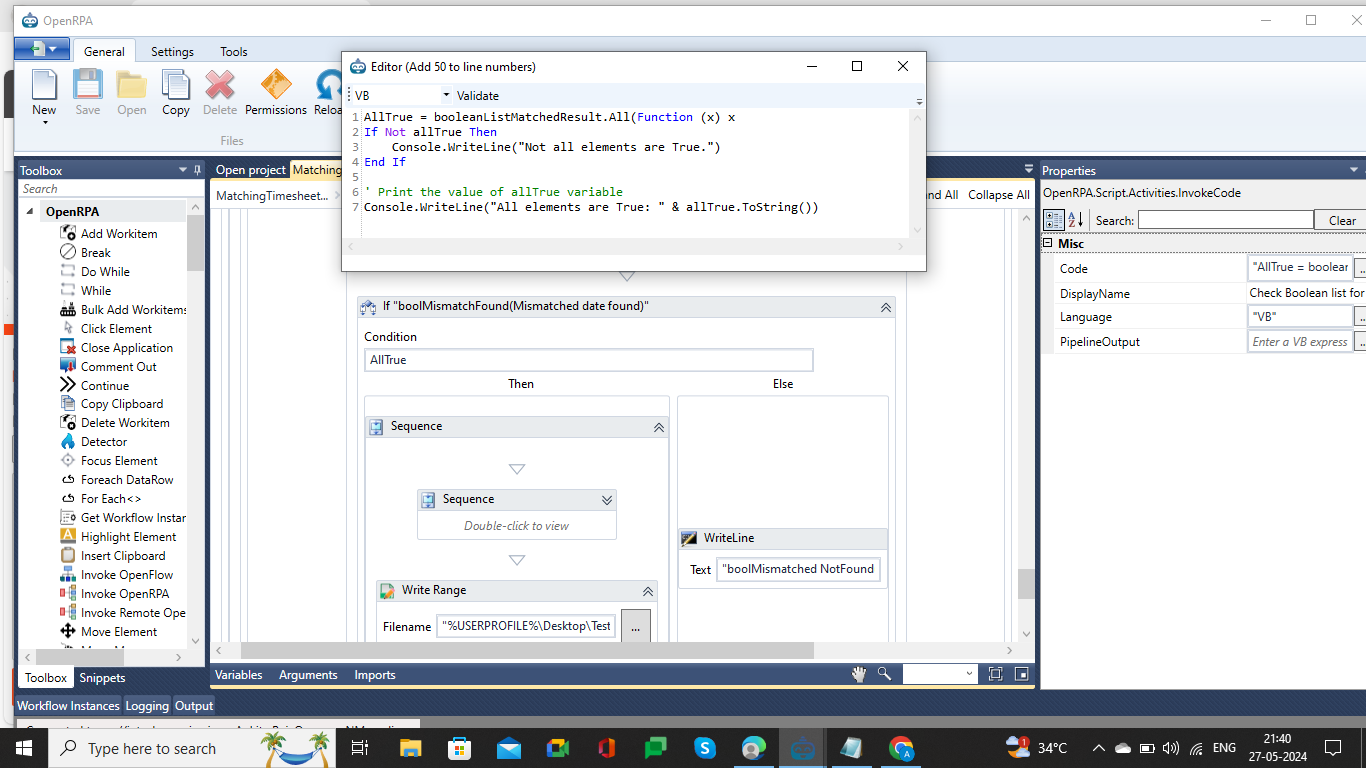The image size is (1366, 768).
Task: Click Validate in the Editor
Action: 478,96
